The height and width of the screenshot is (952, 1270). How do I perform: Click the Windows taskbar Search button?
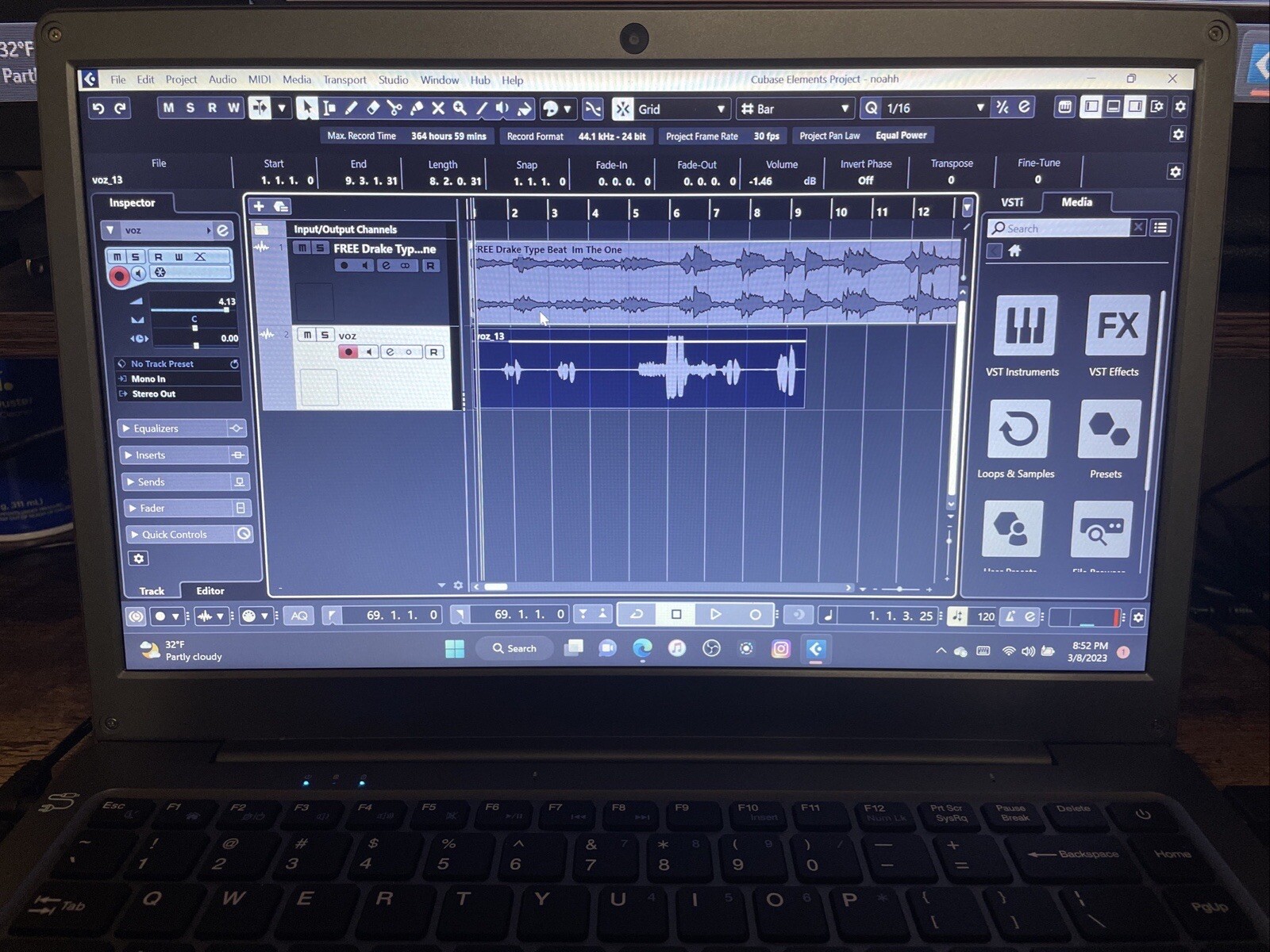[x=514, y=648]
